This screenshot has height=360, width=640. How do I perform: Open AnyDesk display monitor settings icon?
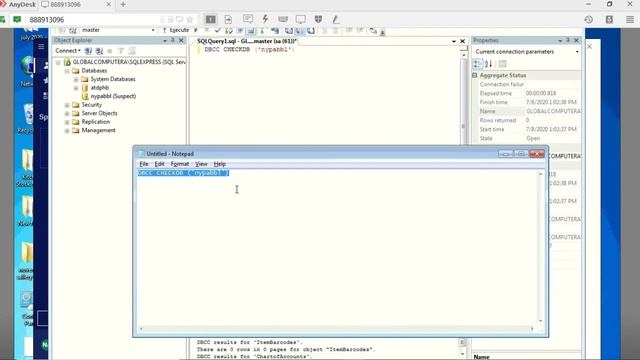pyautogui.click(x=300, y=19)
